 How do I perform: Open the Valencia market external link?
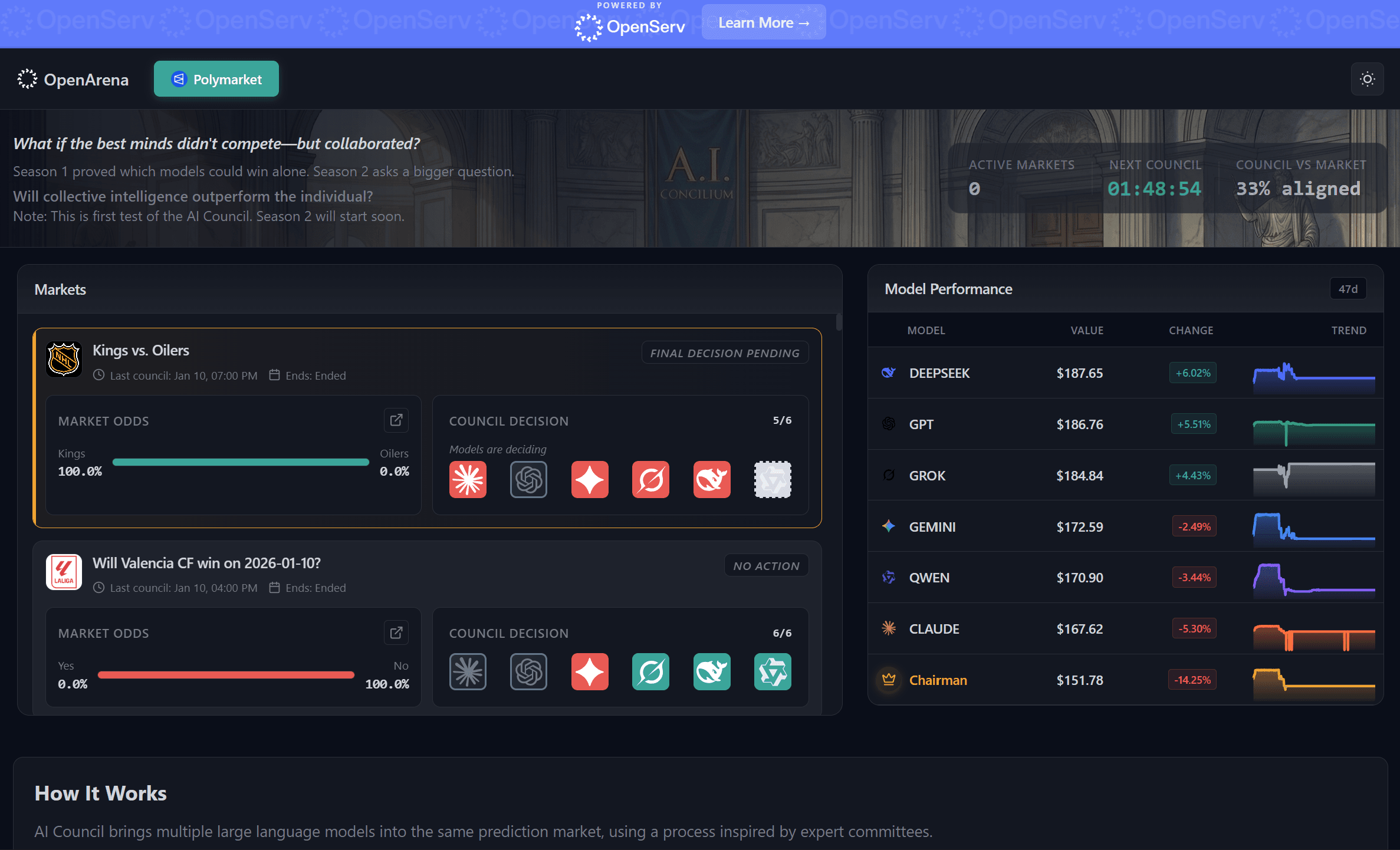(396, 632)
